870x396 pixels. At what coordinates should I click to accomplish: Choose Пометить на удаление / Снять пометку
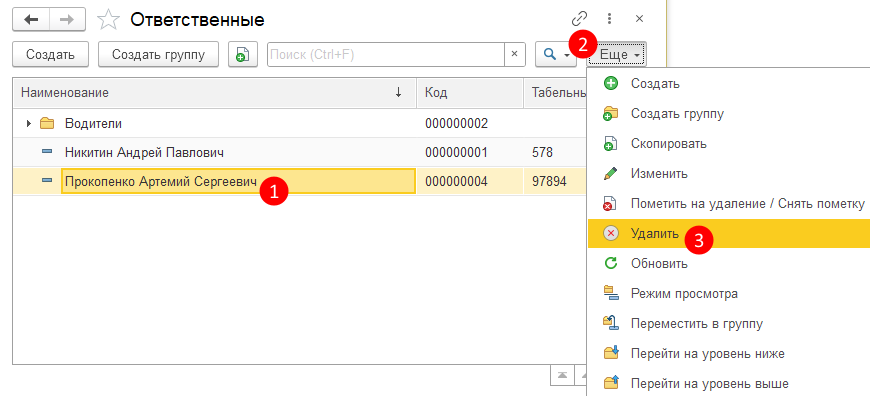coord(729,204)
